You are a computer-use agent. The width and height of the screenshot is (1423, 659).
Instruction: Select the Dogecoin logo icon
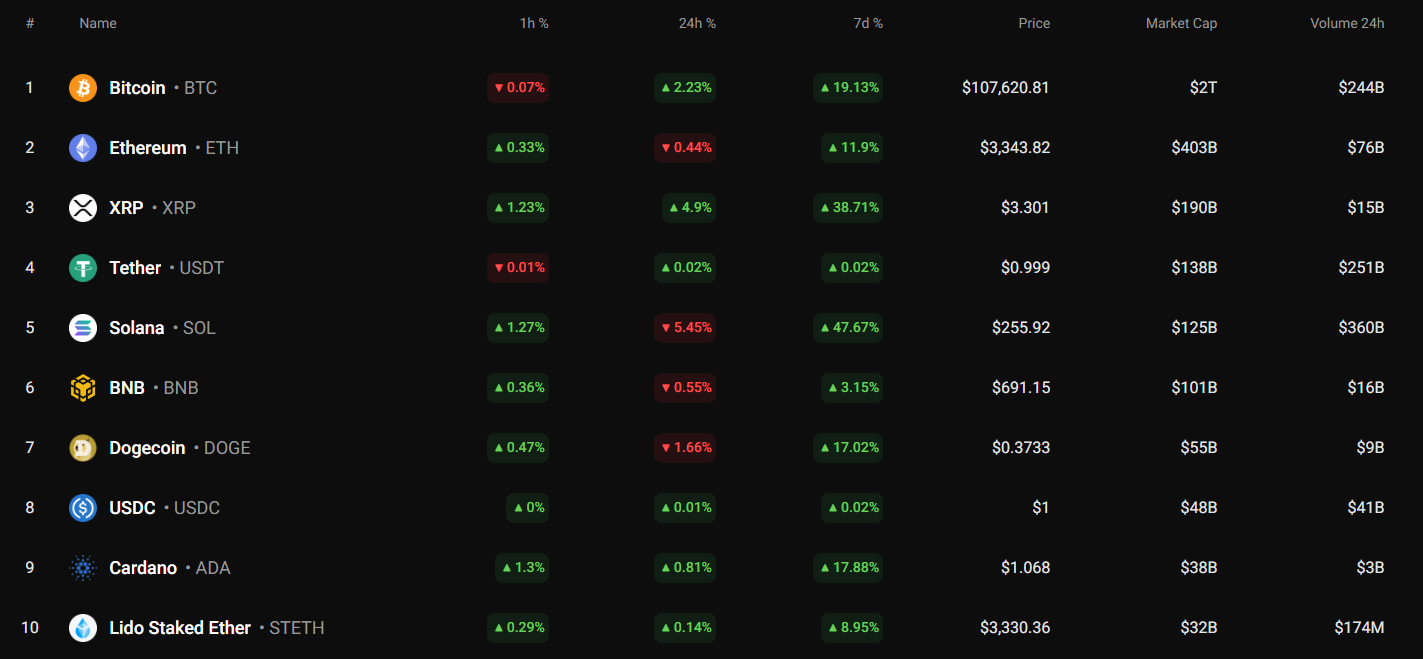pos(83,448)
